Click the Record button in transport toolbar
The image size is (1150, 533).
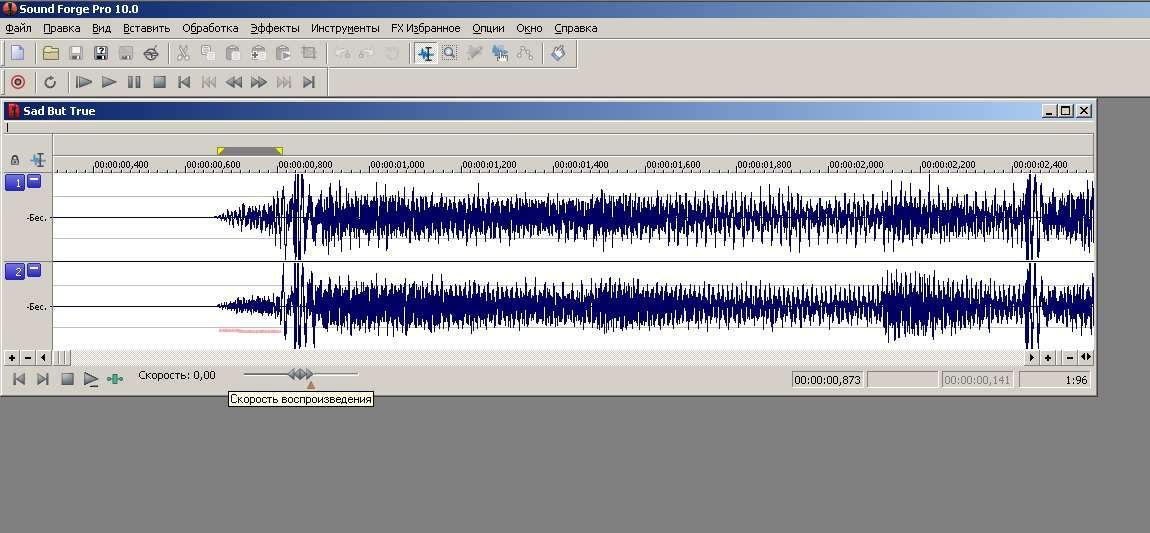pos(17,82)
